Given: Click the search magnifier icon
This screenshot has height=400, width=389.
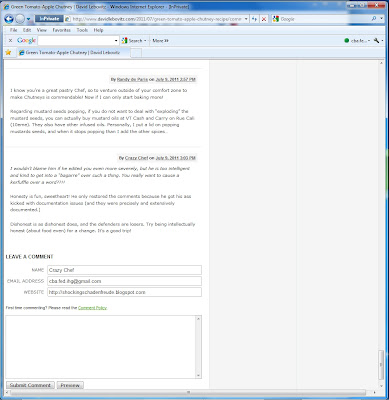Looking at the screenshot, I should coord(374,19).
